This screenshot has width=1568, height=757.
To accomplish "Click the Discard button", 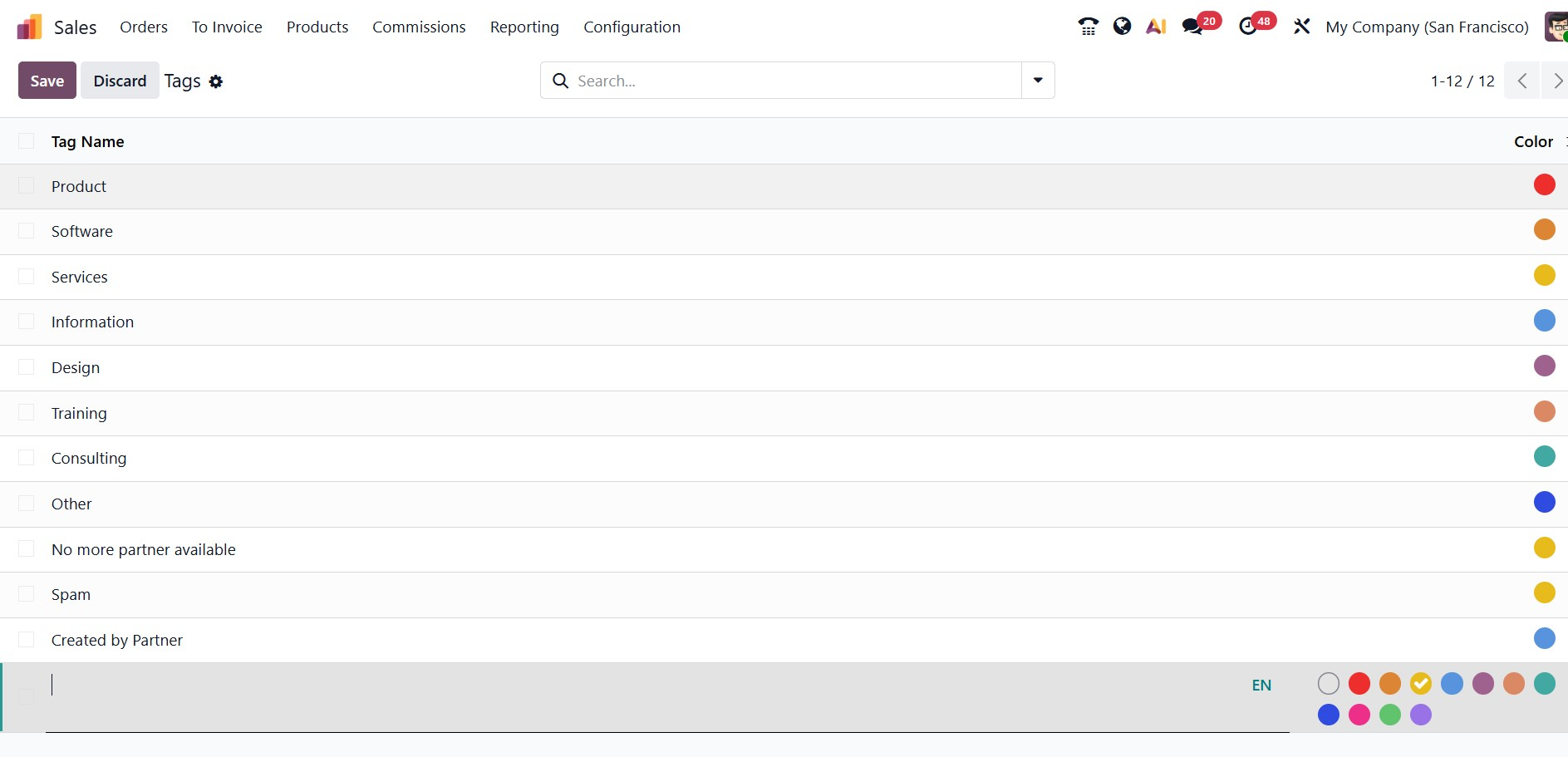I will click(x=120, y=81).
